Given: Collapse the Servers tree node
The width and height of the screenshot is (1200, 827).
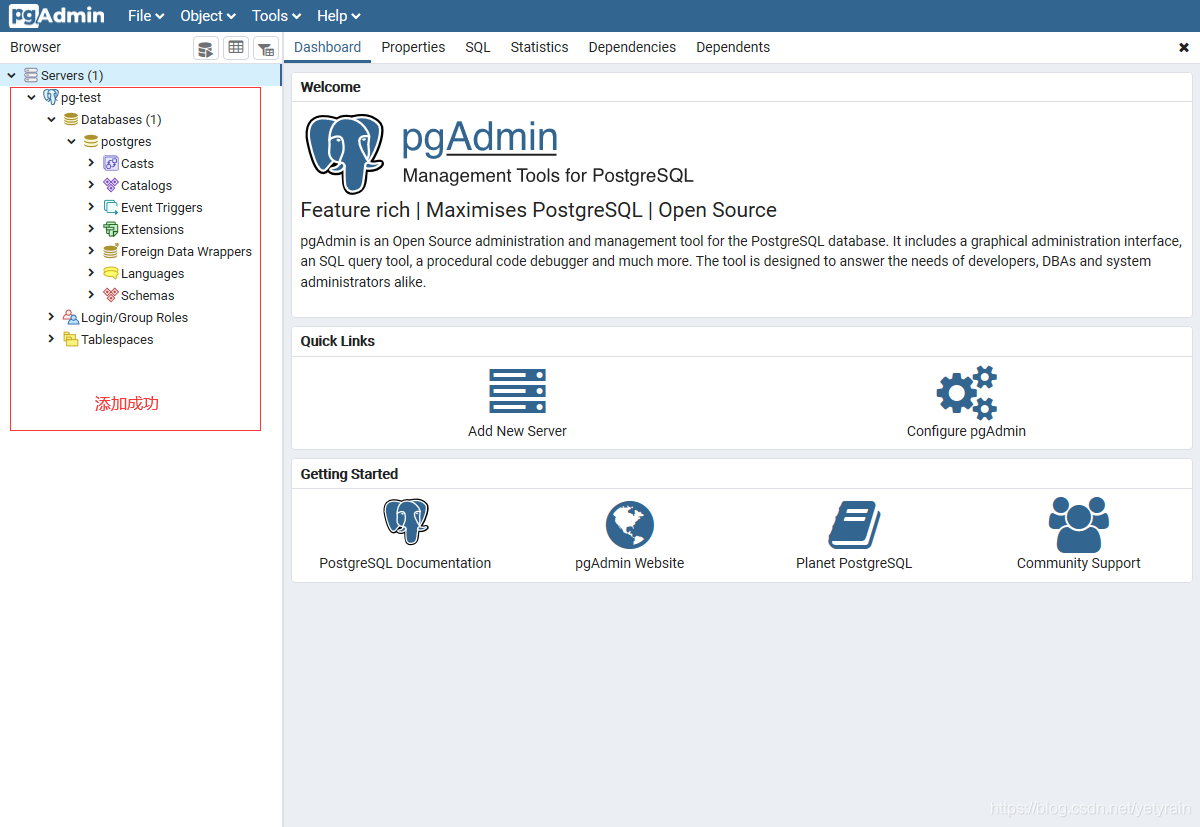Looking at the screenshot, I should tap(11, 75).
